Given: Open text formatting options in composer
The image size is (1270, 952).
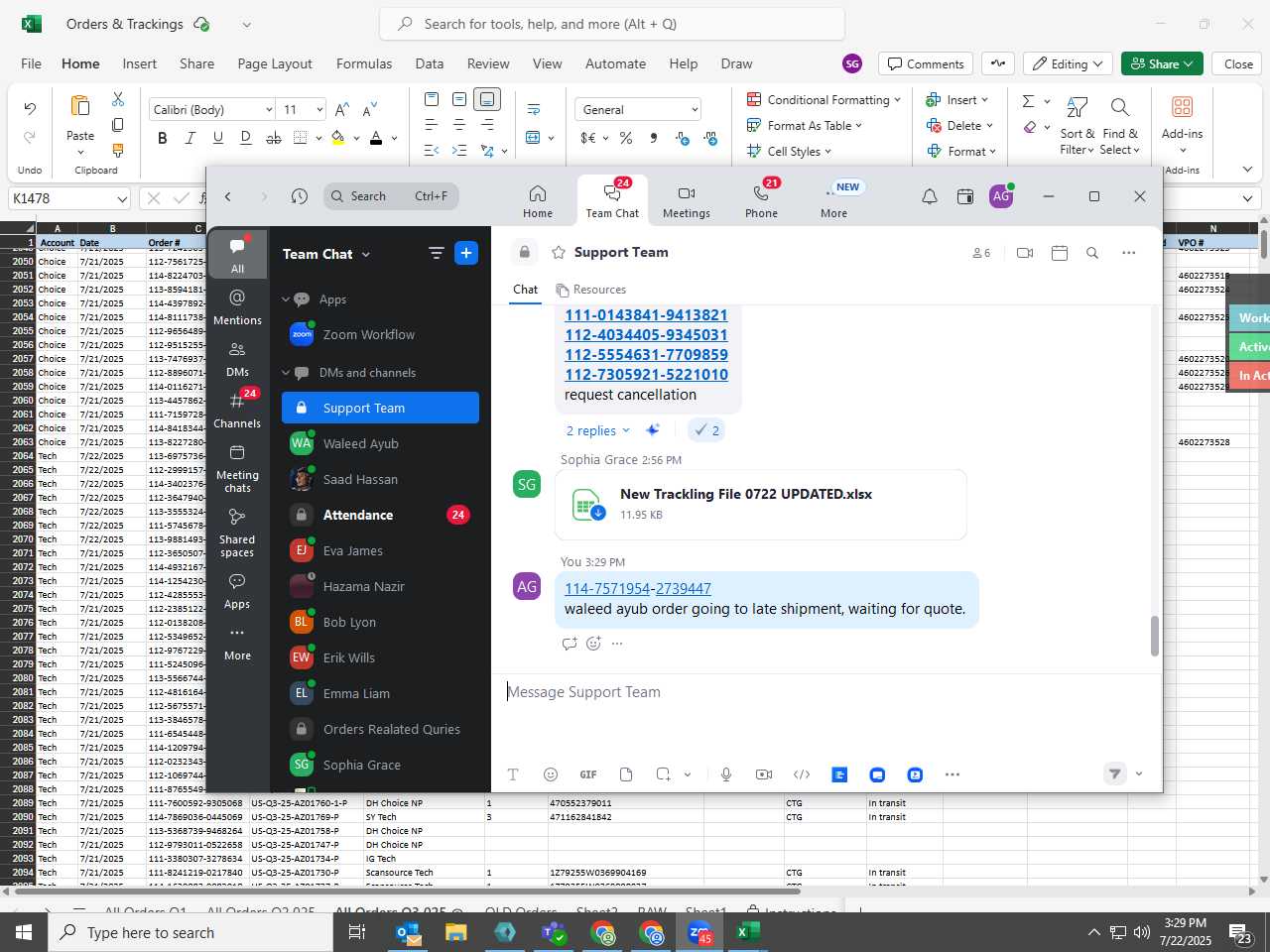Looking at the screenshot, I should (x=513, y=774).
